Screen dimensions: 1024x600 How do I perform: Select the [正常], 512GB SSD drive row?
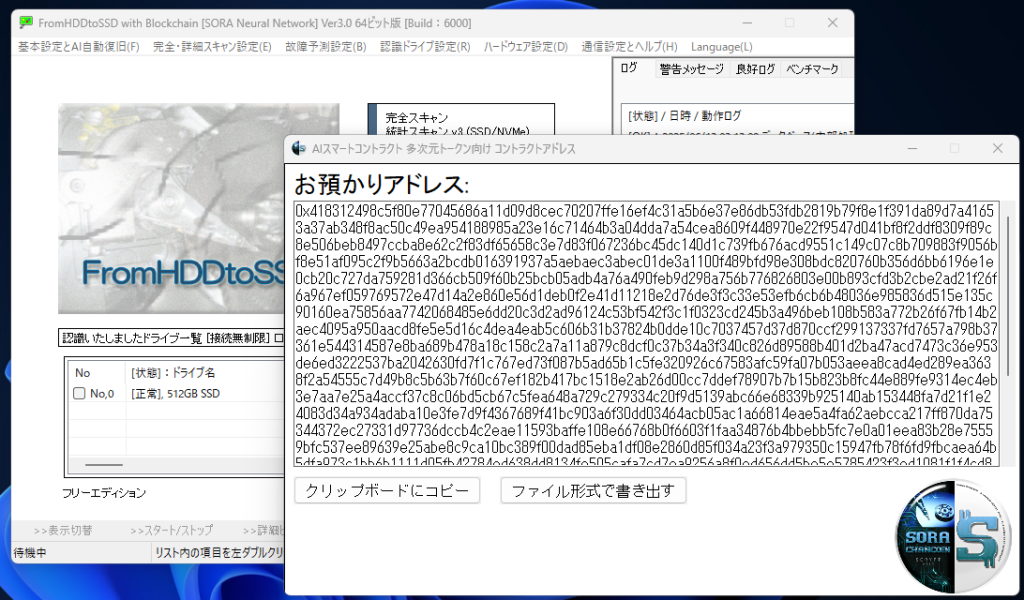[x=175, y=394]
